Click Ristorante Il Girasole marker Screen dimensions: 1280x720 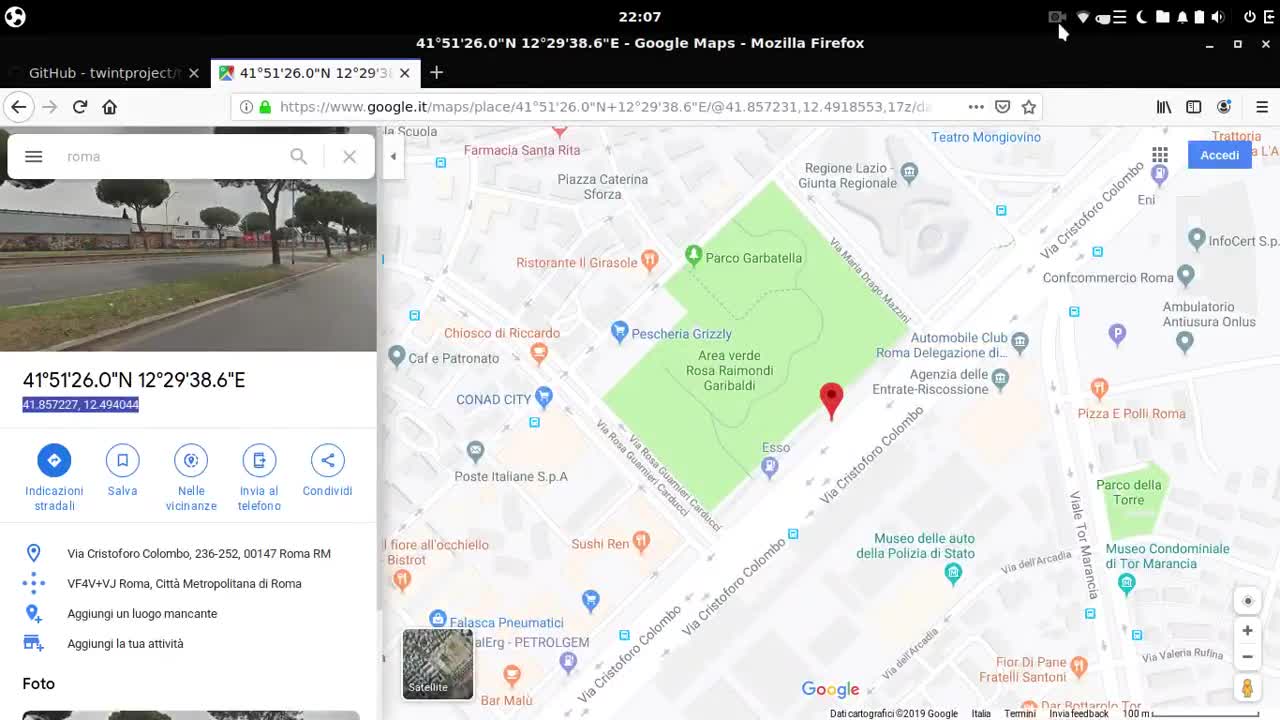[649, 261]
